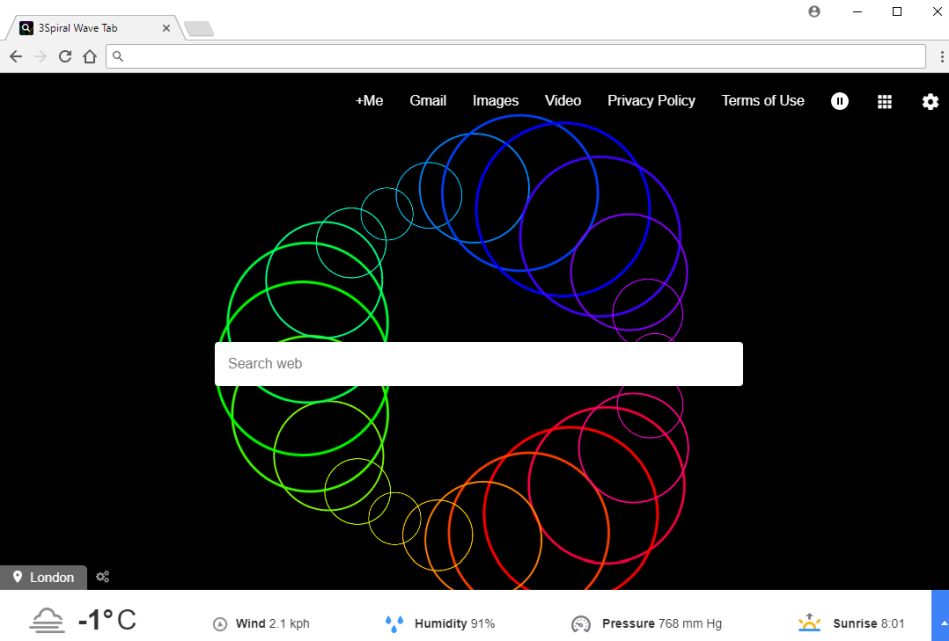Image resolution: width=949 pixels, height=641 pixels.
Task: Pause the spiral wave animation
Action: pyautogui.click(x=839, y=101)
